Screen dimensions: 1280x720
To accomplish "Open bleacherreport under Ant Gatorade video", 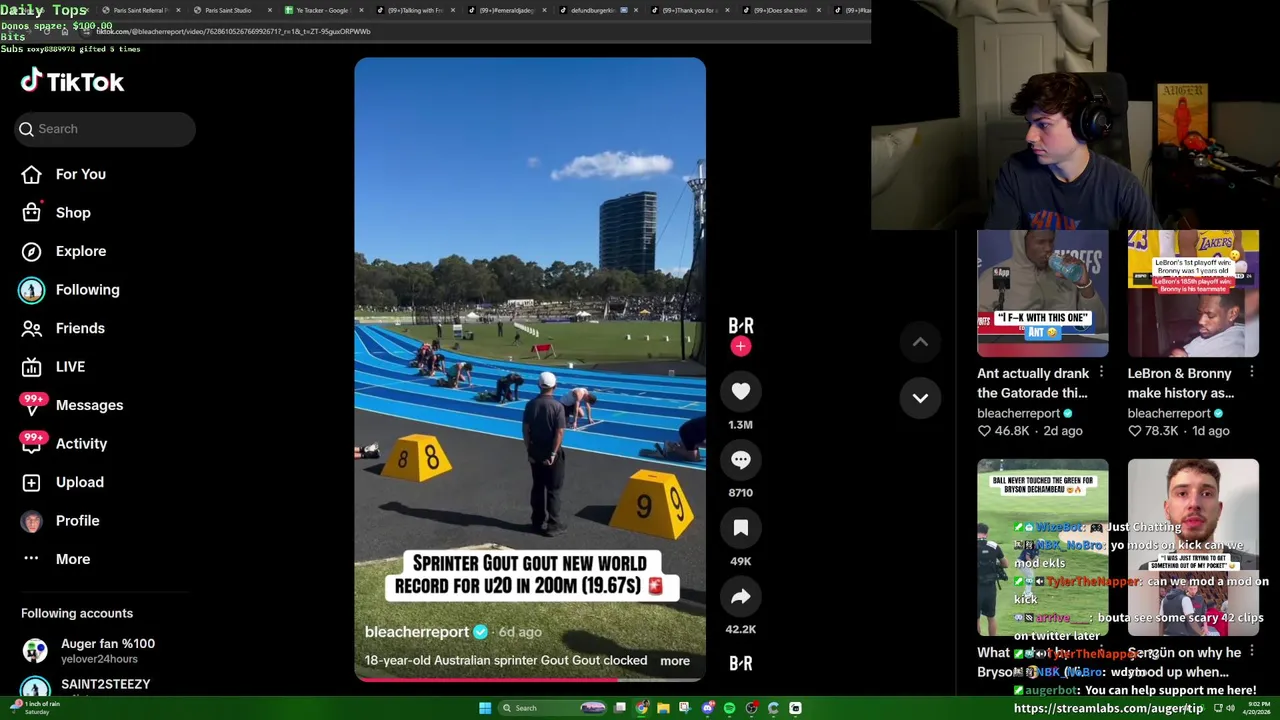I will click(x=1018, y=413).
